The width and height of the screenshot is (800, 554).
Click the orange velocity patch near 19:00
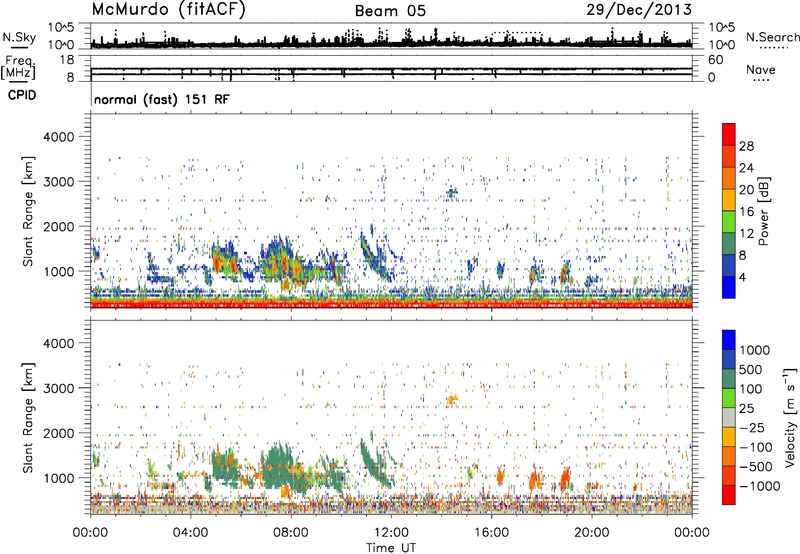tap(565, 479)
